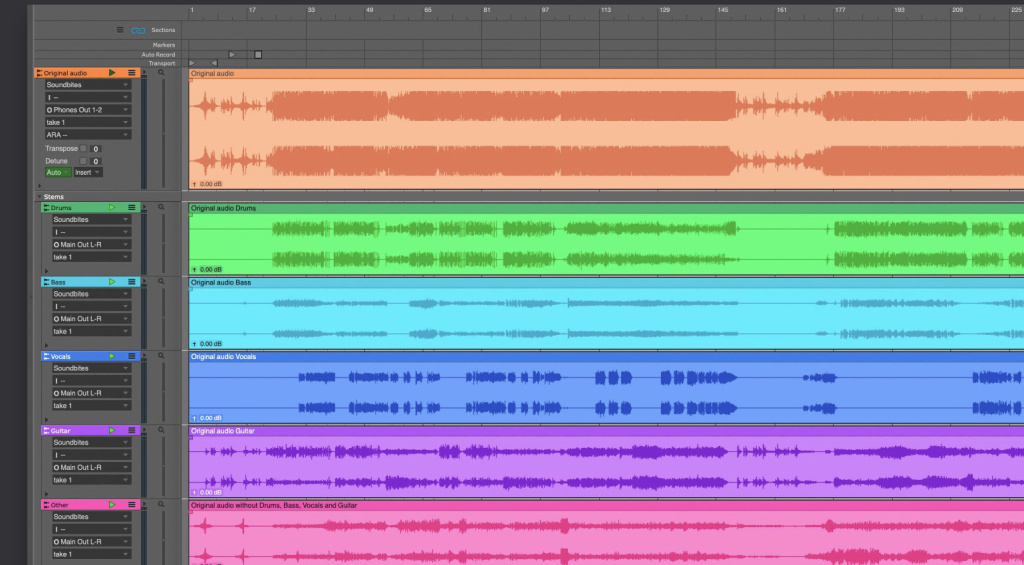Toggle play-enable on Original audio track
This screenshot has width=1024, height=565.
coord(112,73)
